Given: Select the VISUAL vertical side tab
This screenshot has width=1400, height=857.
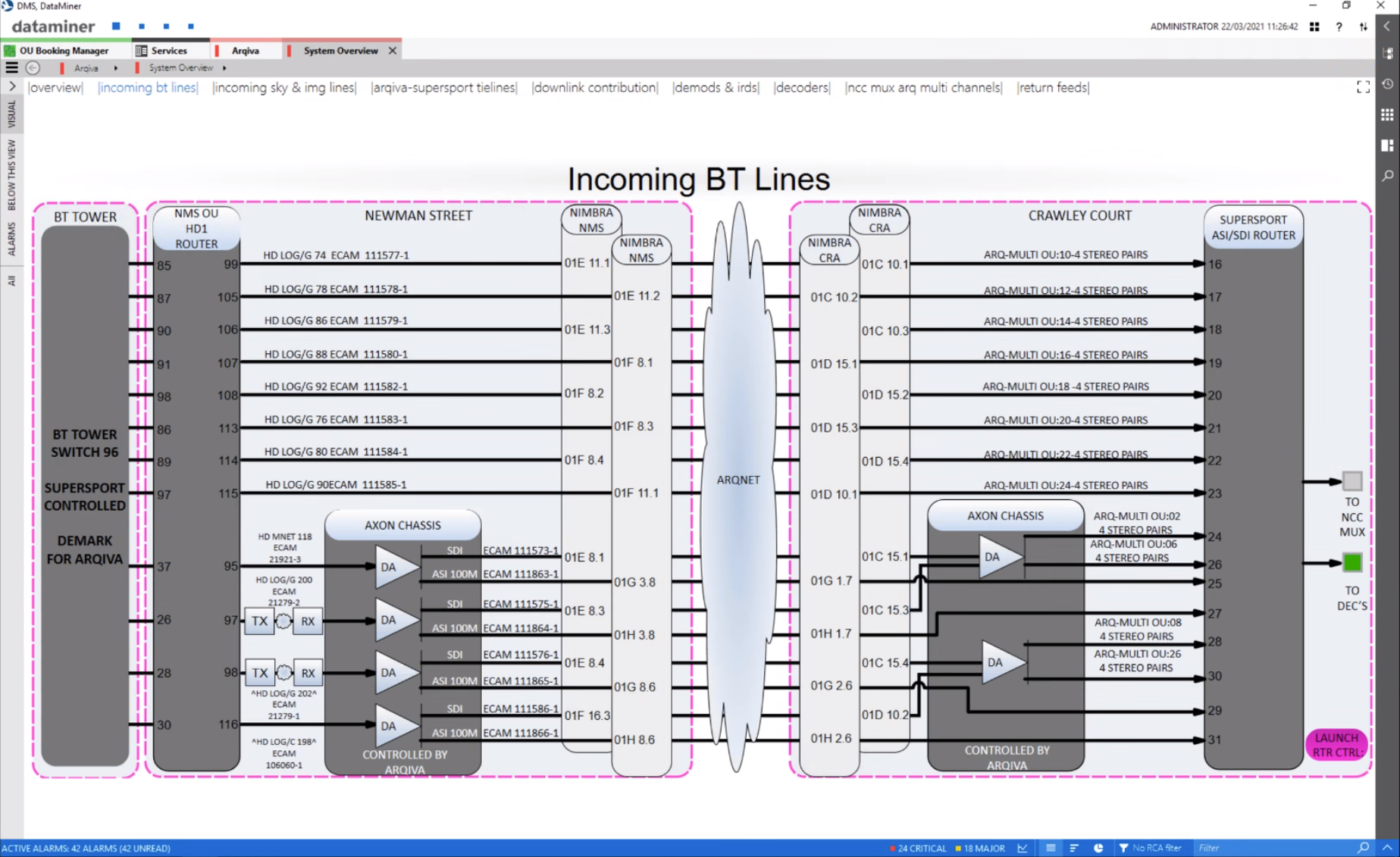Looking at the screenshot, I should point(11,114).
